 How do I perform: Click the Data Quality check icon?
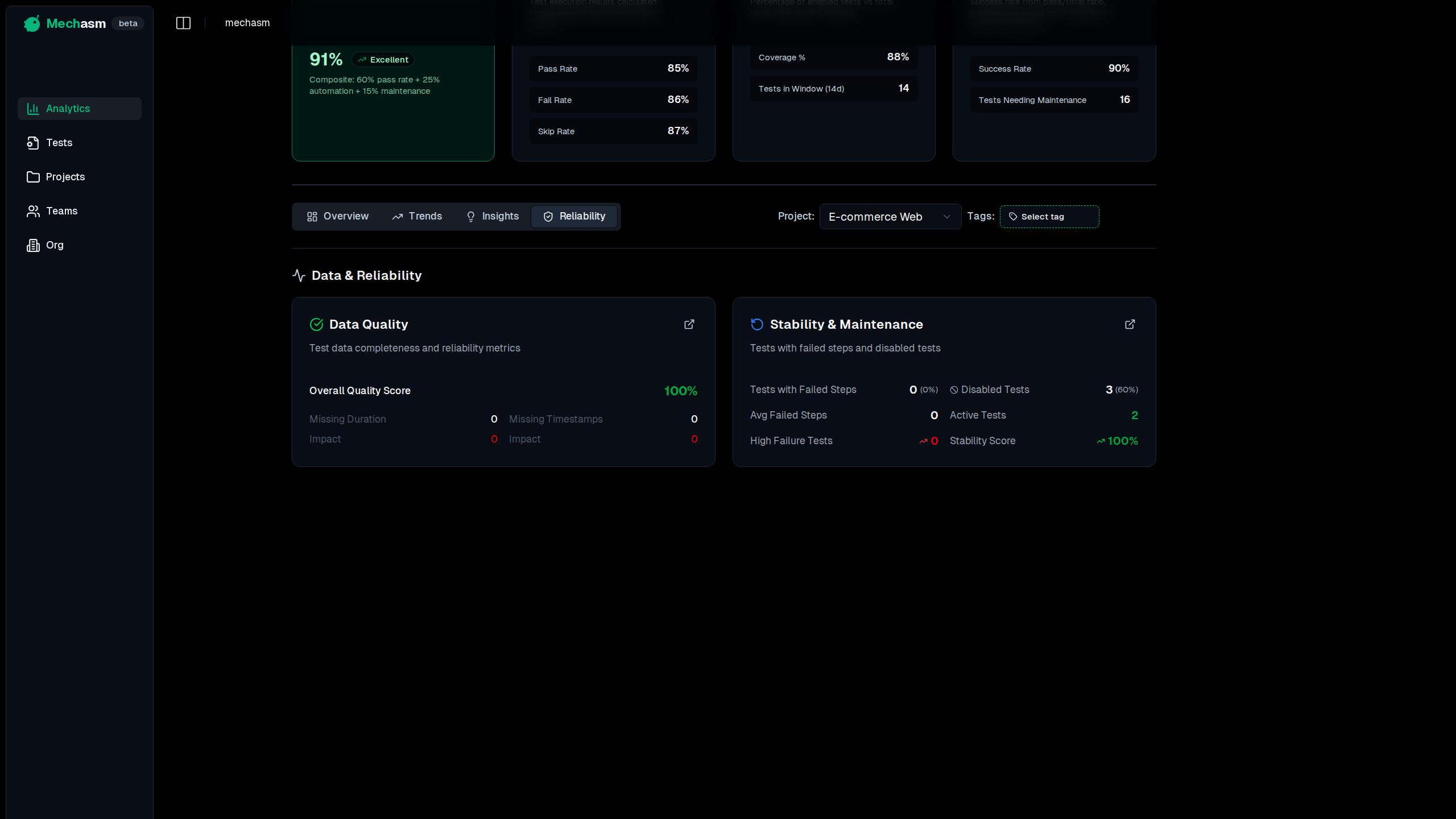click(316, 324)
